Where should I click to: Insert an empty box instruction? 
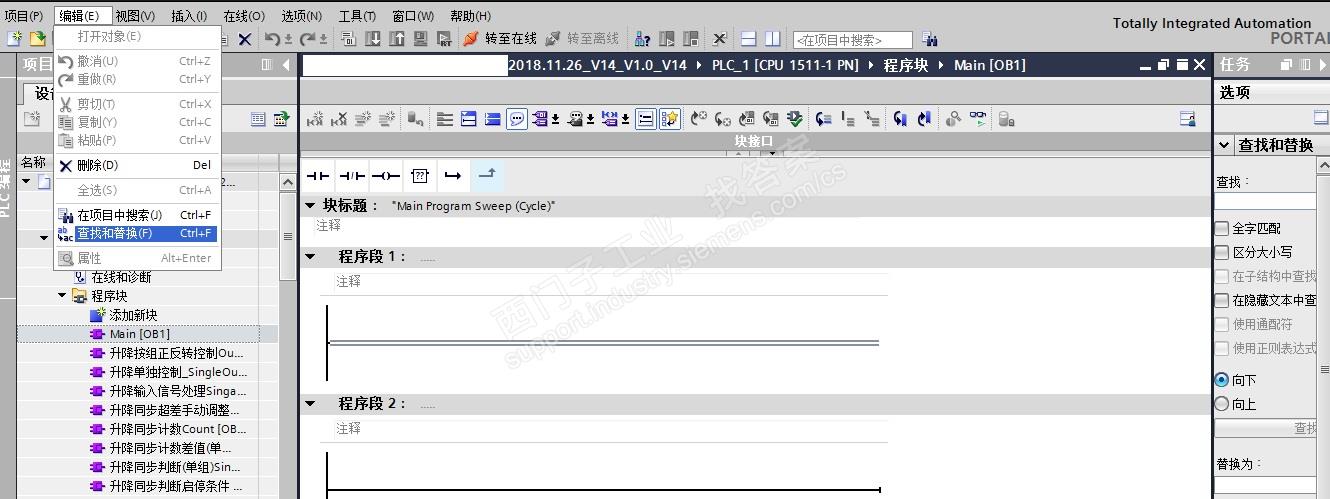tap(420, 176)
